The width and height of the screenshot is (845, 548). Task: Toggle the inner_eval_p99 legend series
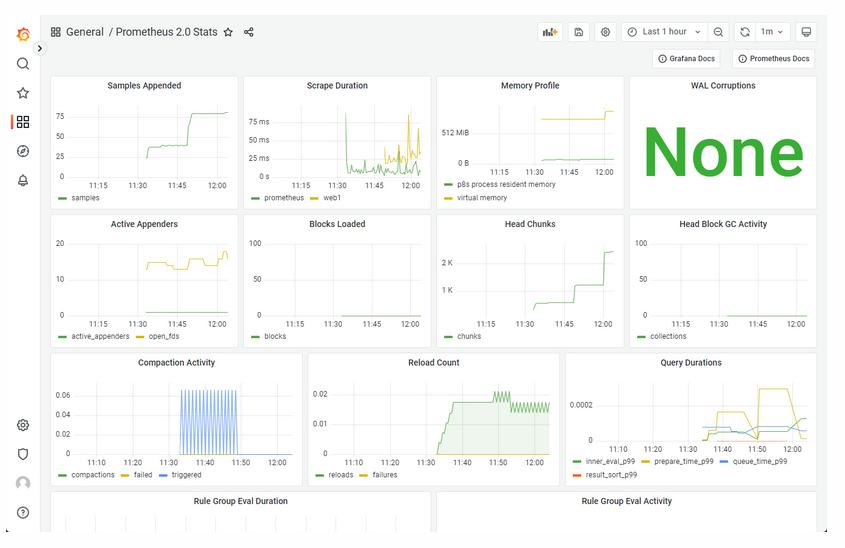tap(610, 461)
